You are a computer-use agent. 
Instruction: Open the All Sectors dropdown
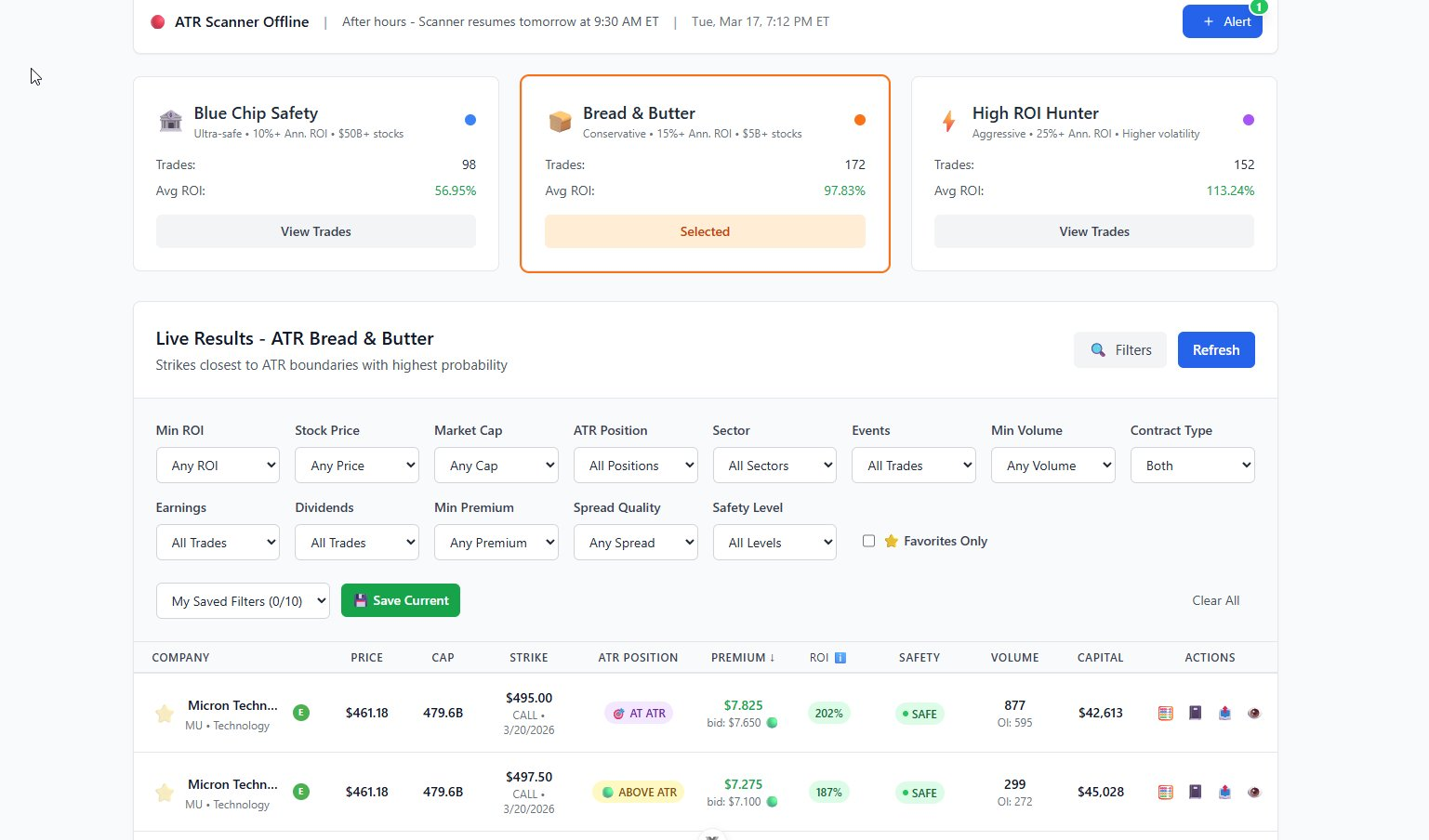774,466
